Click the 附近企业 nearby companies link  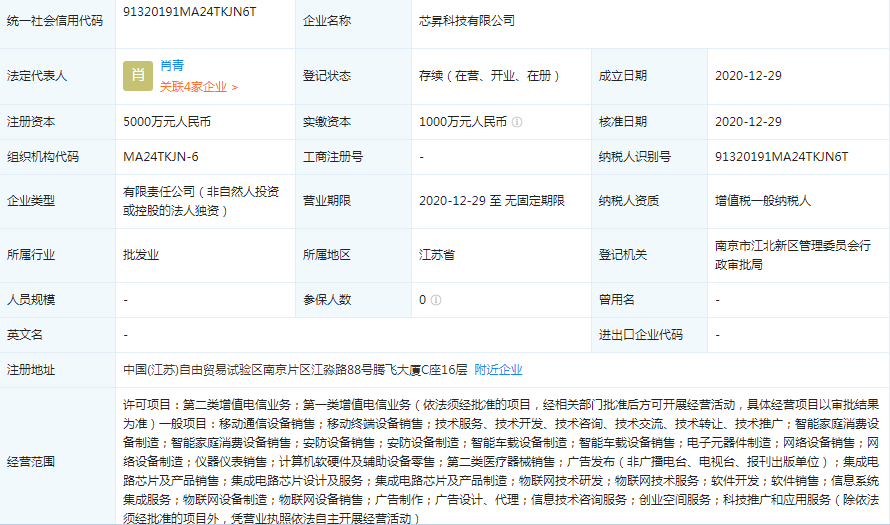(x=498, y=370)
